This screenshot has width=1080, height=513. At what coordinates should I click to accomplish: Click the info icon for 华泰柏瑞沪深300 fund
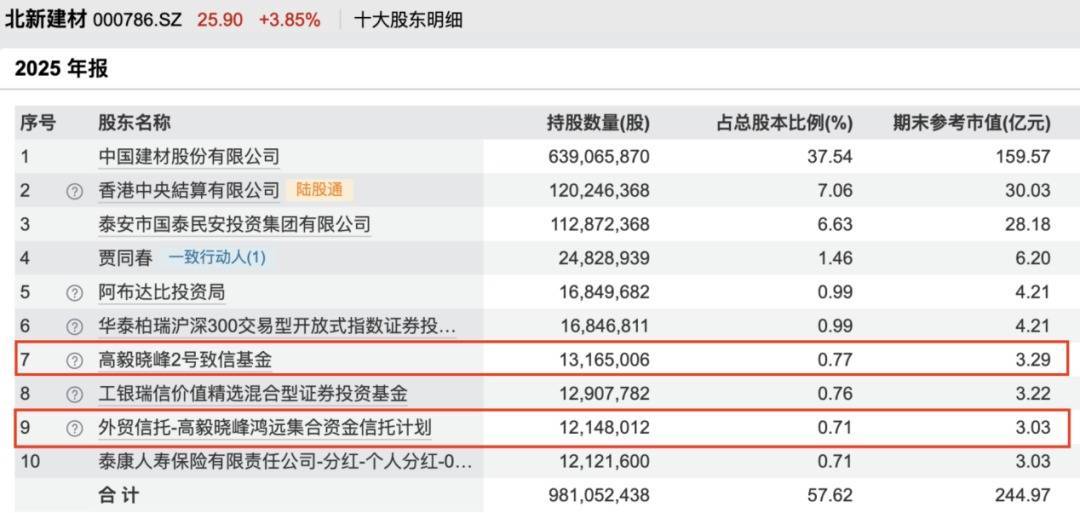tap(74, 327)
